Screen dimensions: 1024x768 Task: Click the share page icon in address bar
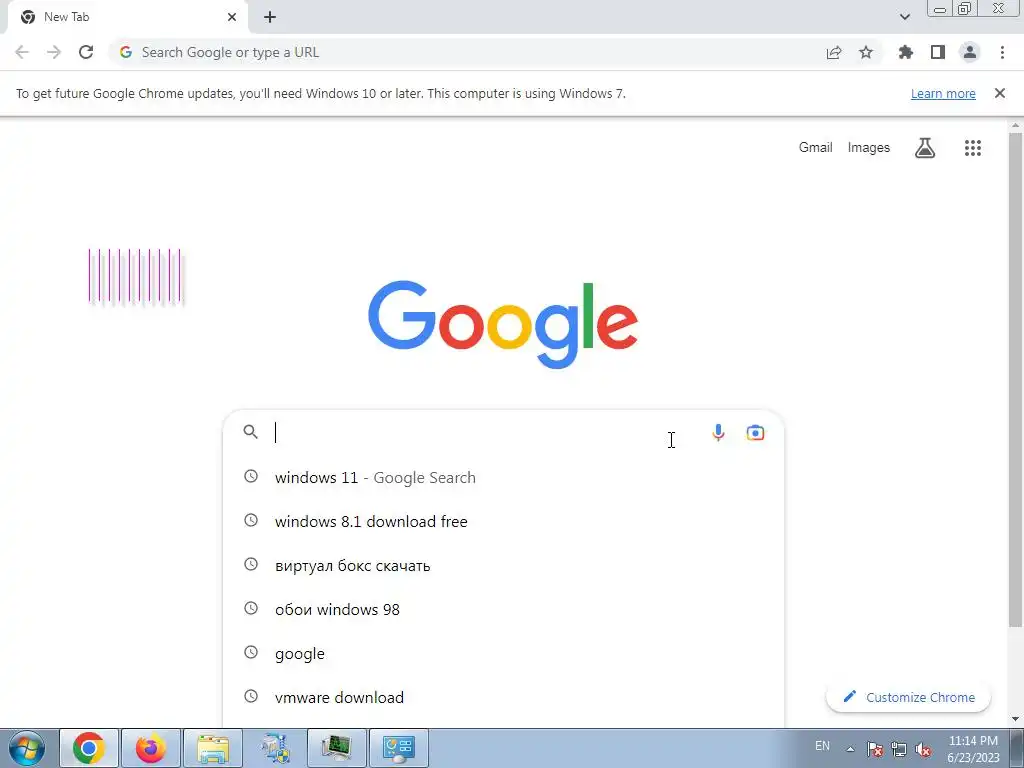click(834, 53)
